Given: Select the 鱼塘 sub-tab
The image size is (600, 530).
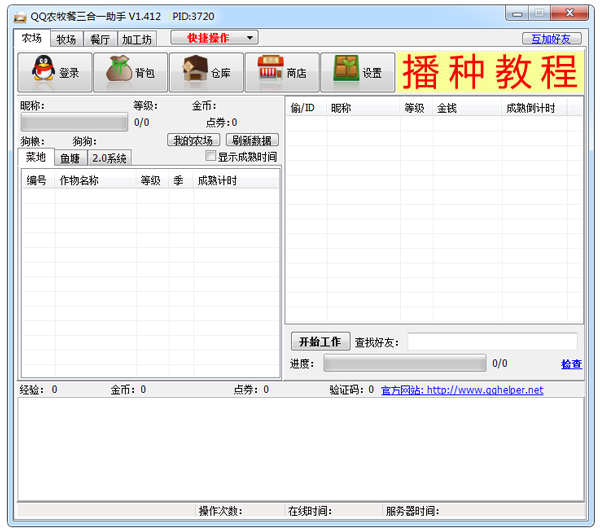Looking at the screenshot, I should pyautogui.click(x=69, y=158).
